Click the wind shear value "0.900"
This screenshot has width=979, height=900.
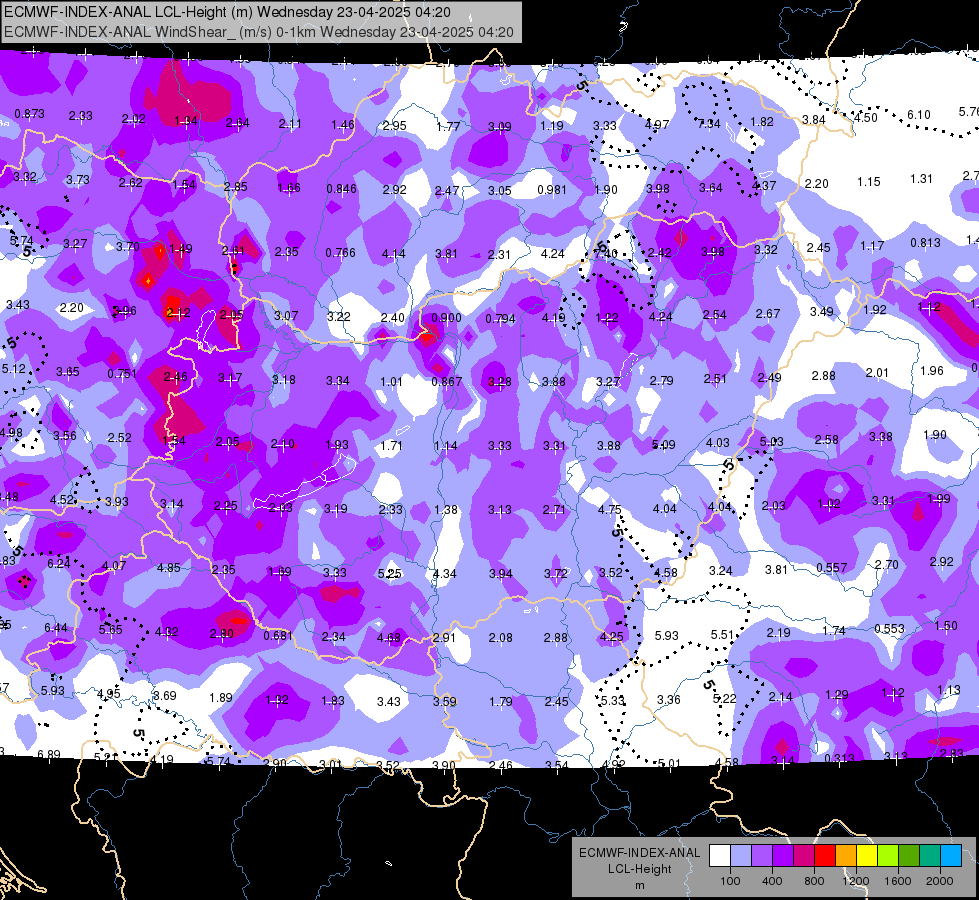coord(446,317)
